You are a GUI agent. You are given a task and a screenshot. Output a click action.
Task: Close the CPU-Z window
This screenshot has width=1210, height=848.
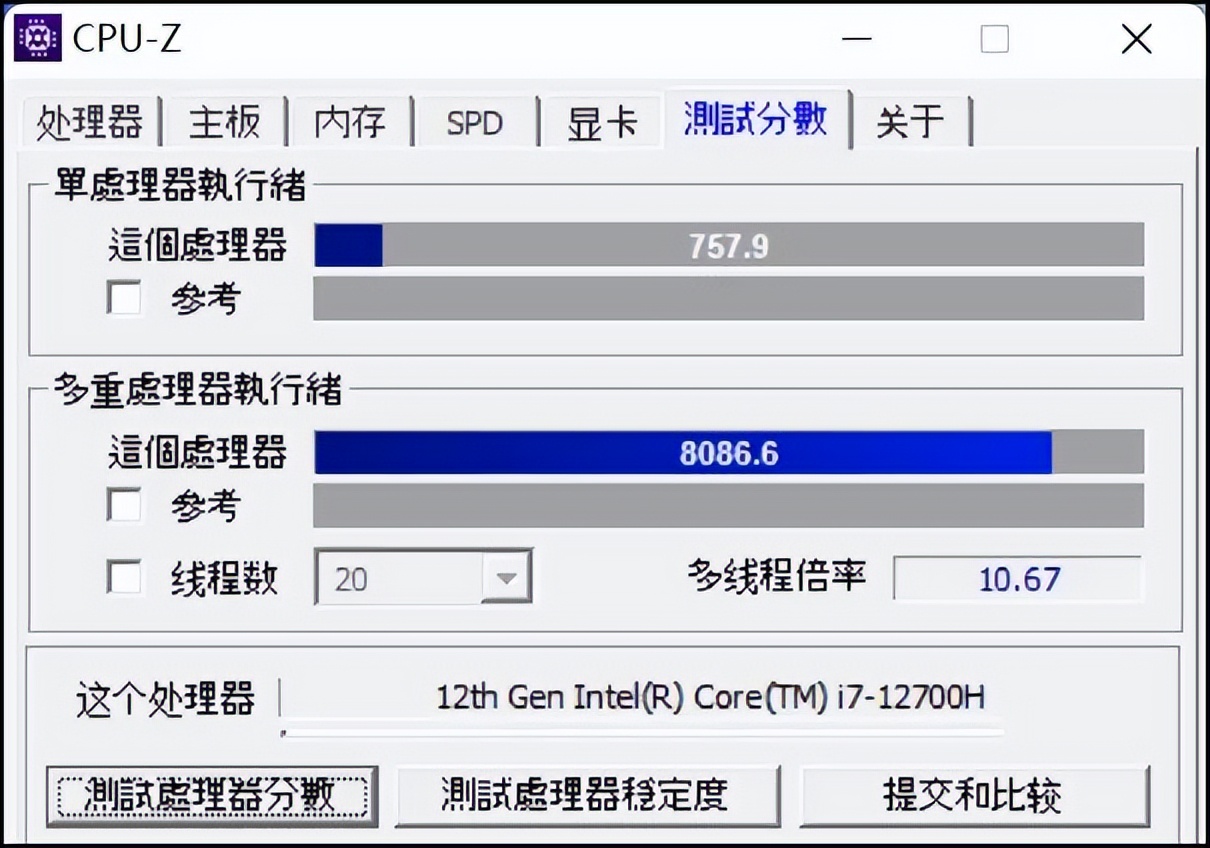1137,39
